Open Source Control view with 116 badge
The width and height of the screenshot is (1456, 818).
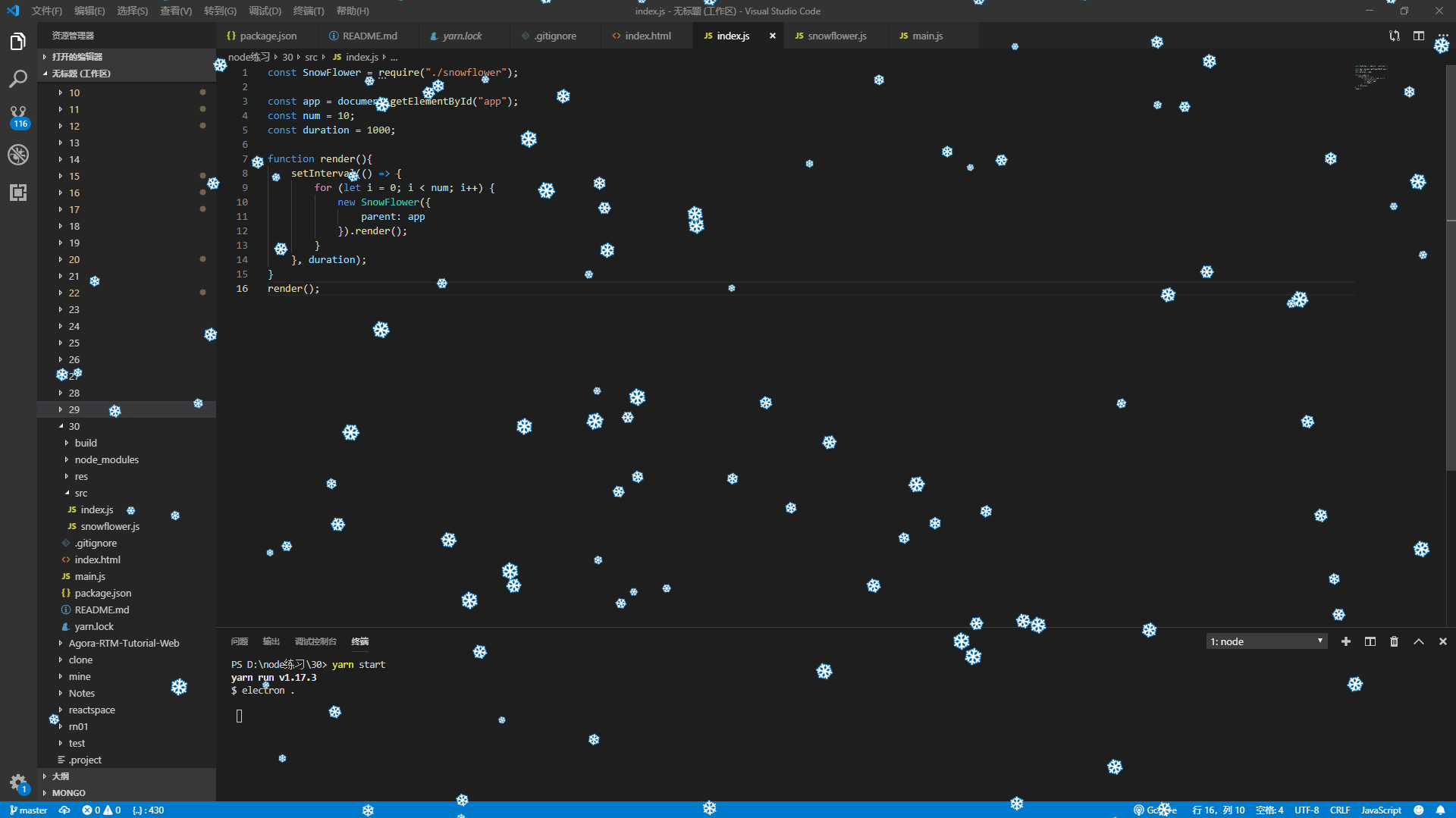pos(18,117)
